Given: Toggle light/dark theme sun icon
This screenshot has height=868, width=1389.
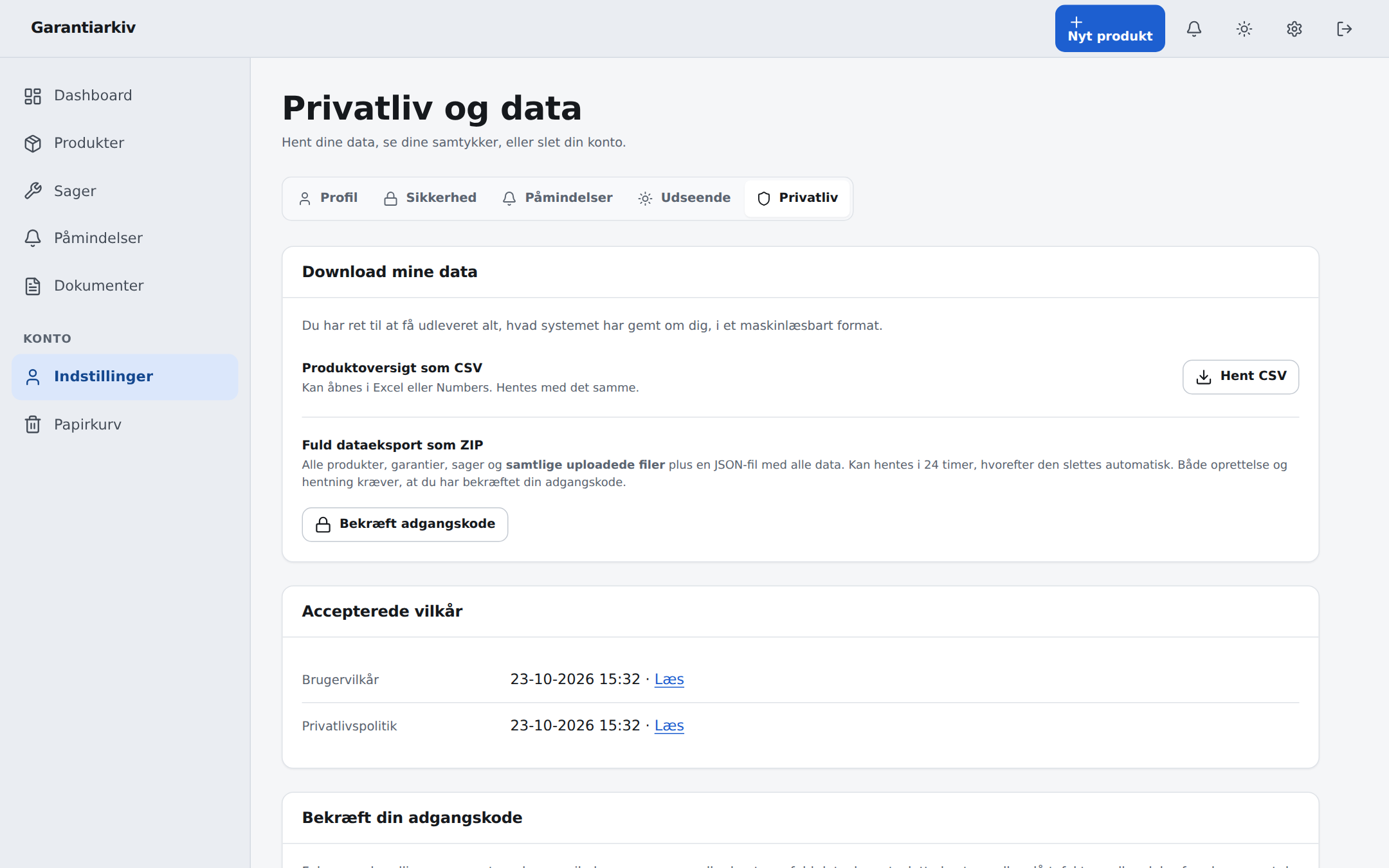Looking at the screenshot, I should (1244, 29).
